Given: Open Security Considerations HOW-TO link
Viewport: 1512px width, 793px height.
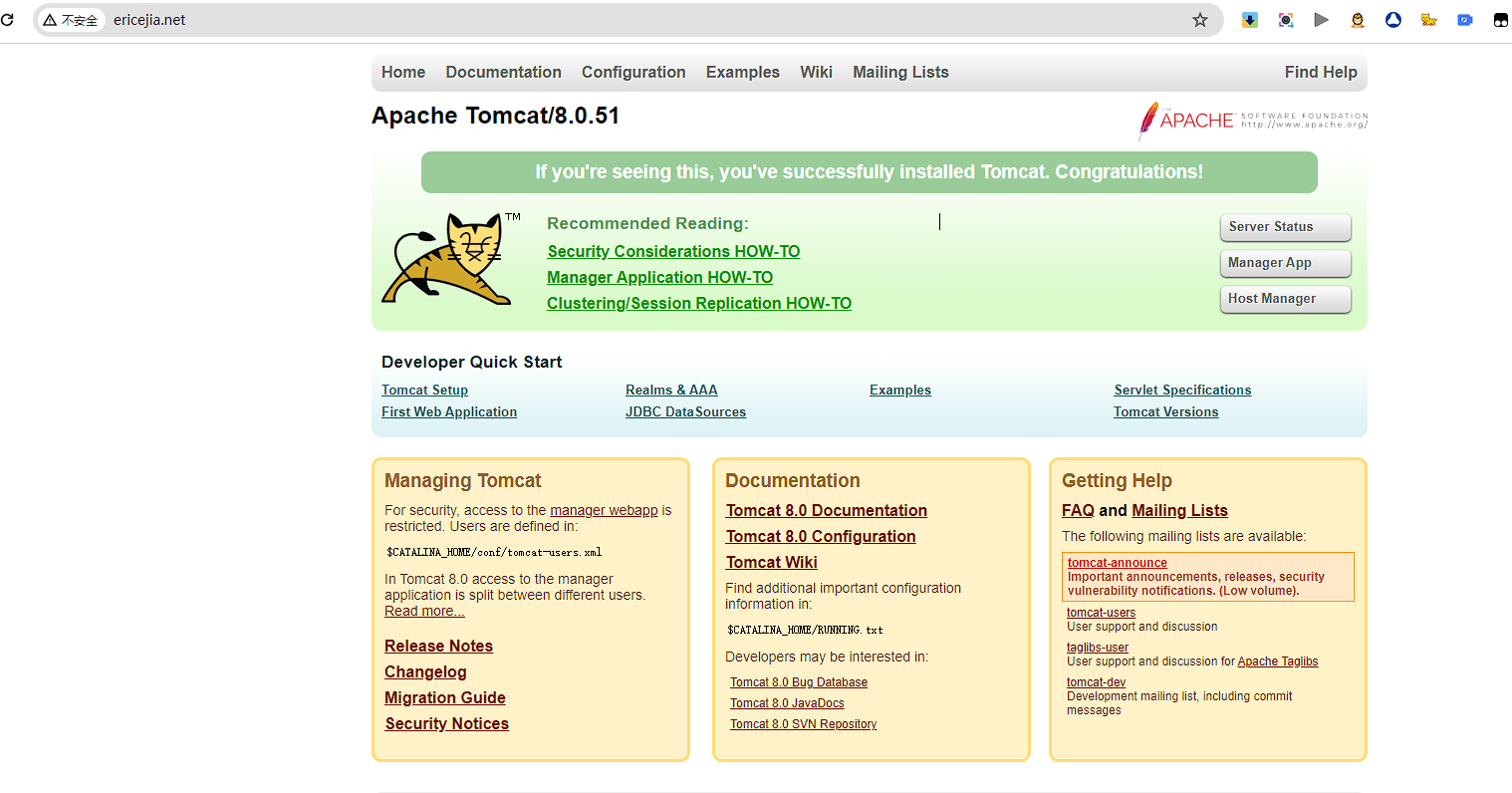Looking at the screenshot, I should [673, 252].
